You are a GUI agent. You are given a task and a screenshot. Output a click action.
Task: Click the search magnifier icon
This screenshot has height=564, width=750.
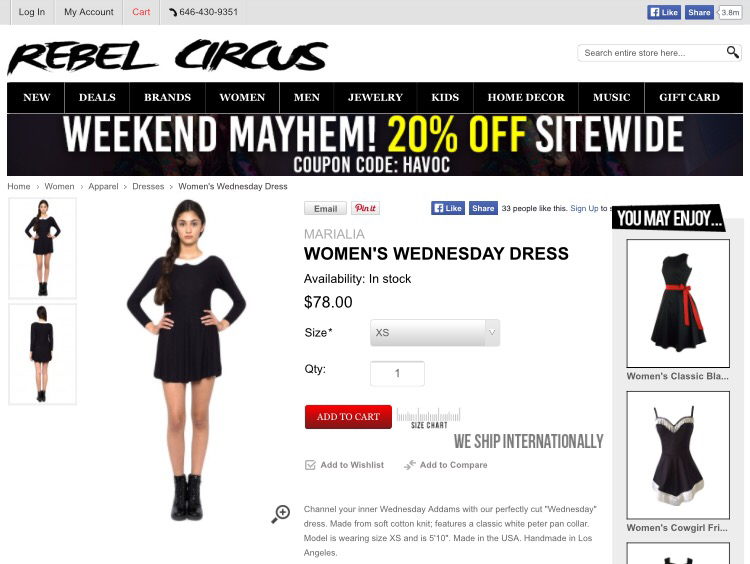pos(732,52)
